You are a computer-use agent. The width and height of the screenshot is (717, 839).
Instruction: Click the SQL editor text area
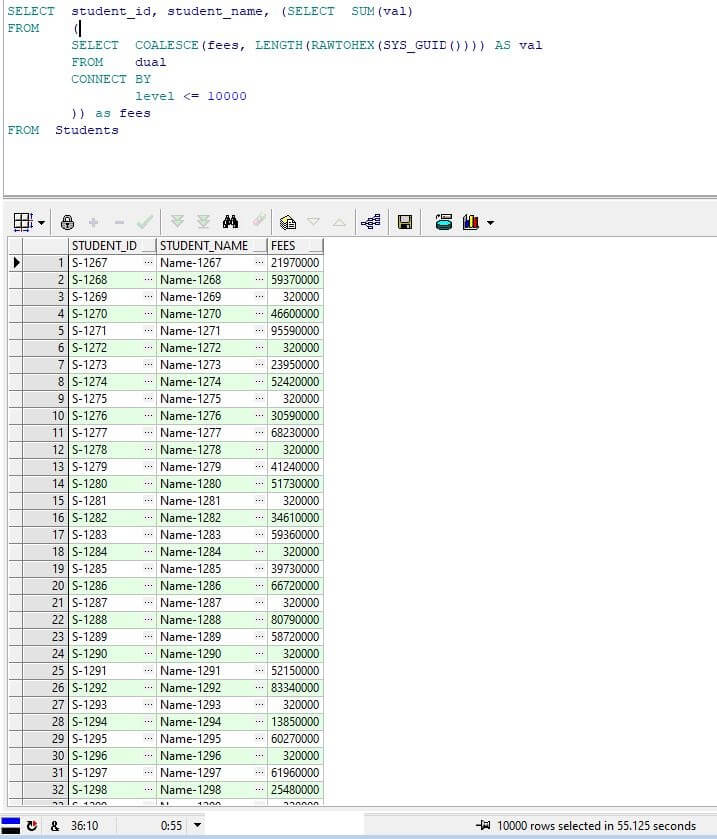point(360,97)
